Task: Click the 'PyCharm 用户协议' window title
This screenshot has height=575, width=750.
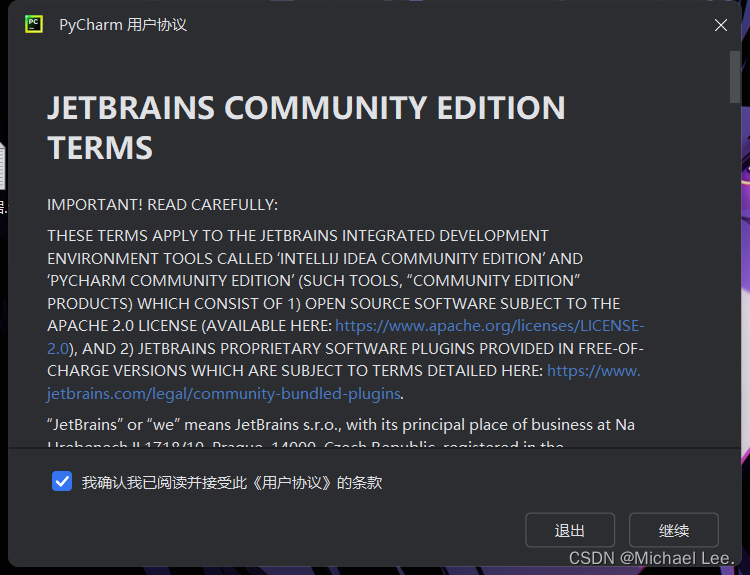Action: coord(123,25)
